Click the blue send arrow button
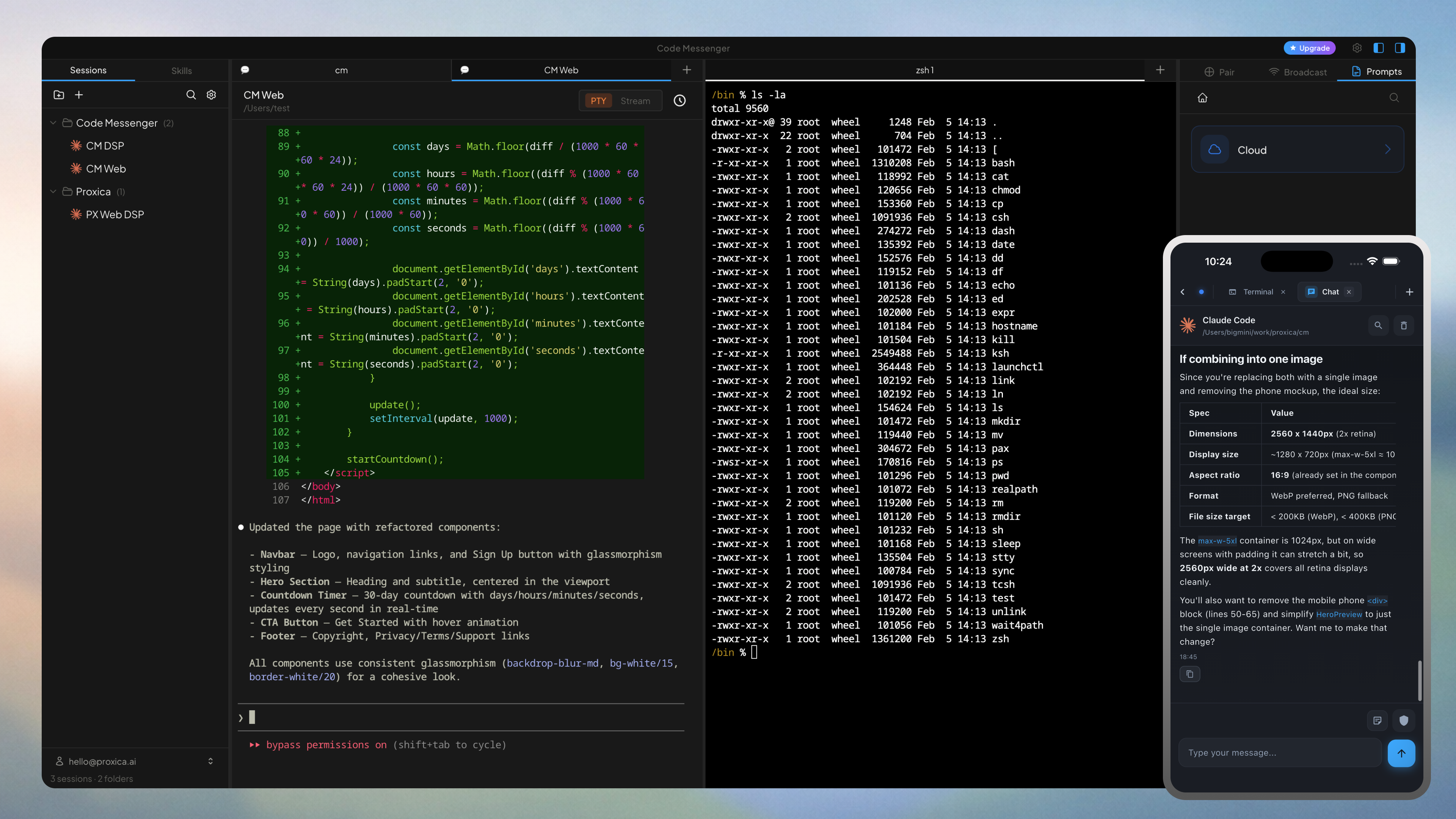 coord(1401,753)
